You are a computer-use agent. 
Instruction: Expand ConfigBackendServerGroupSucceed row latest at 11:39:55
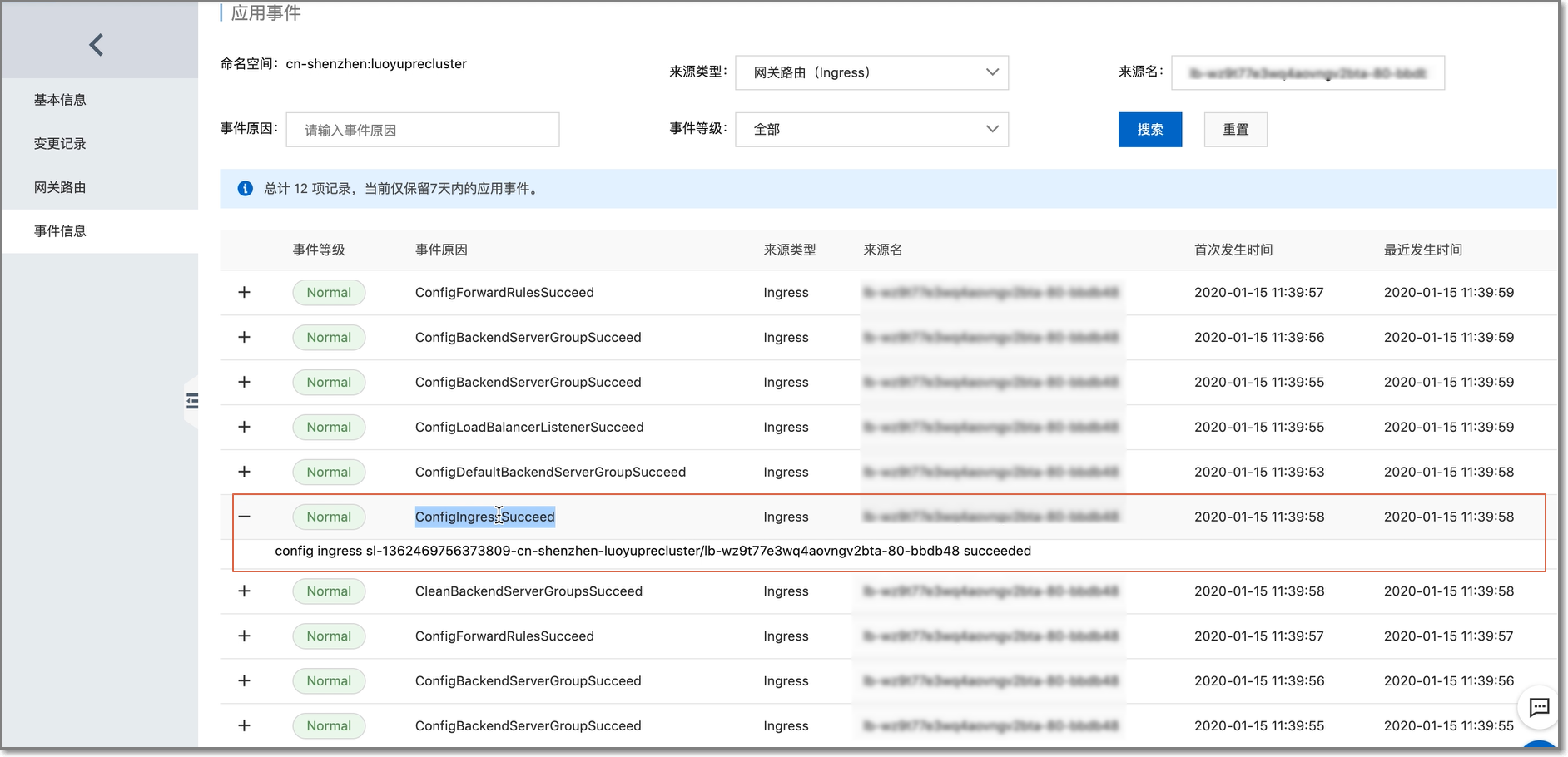pyautogui.click(x=244, y=726)
